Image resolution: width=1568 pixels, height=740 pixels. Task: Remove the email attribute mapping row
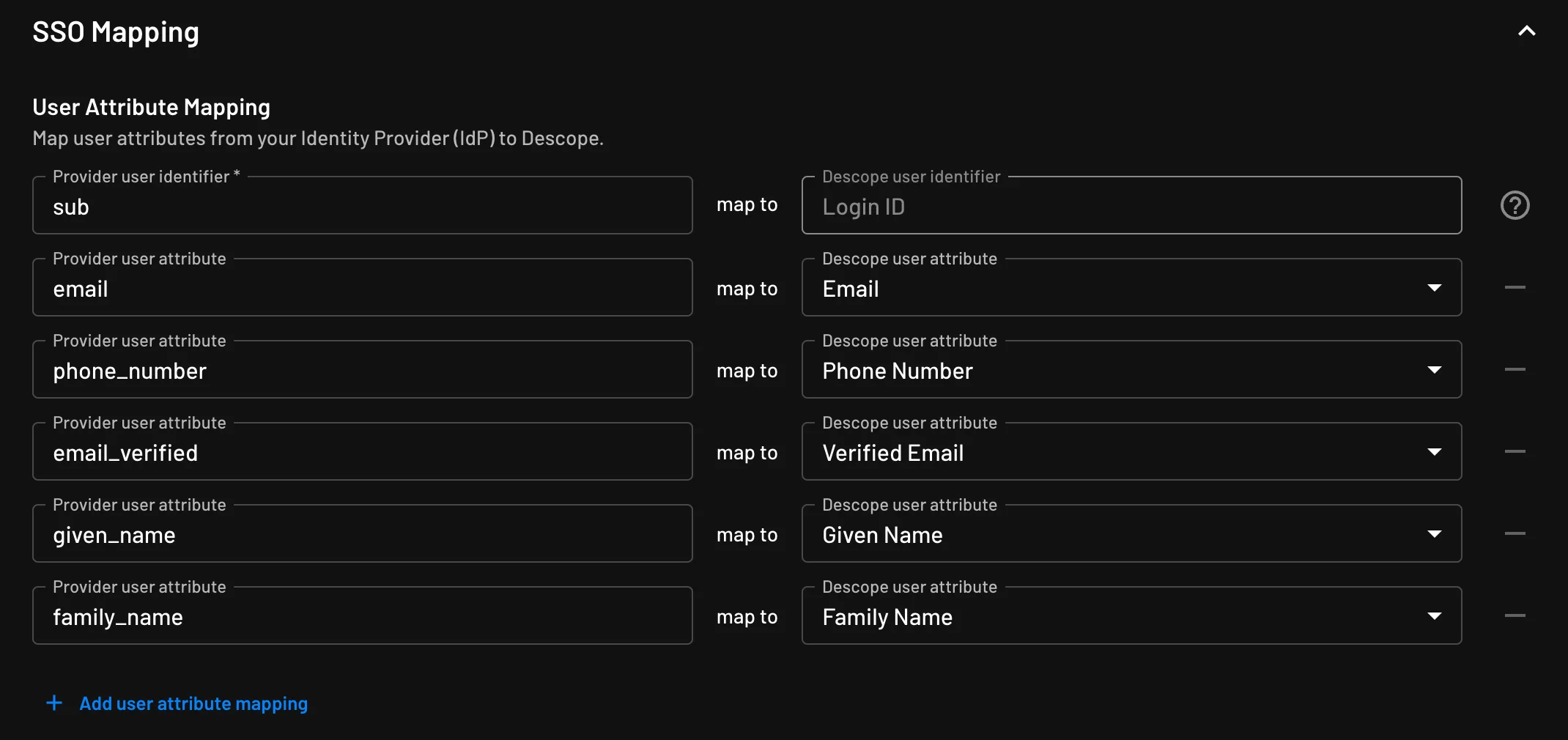click(x=1515, y=287)
